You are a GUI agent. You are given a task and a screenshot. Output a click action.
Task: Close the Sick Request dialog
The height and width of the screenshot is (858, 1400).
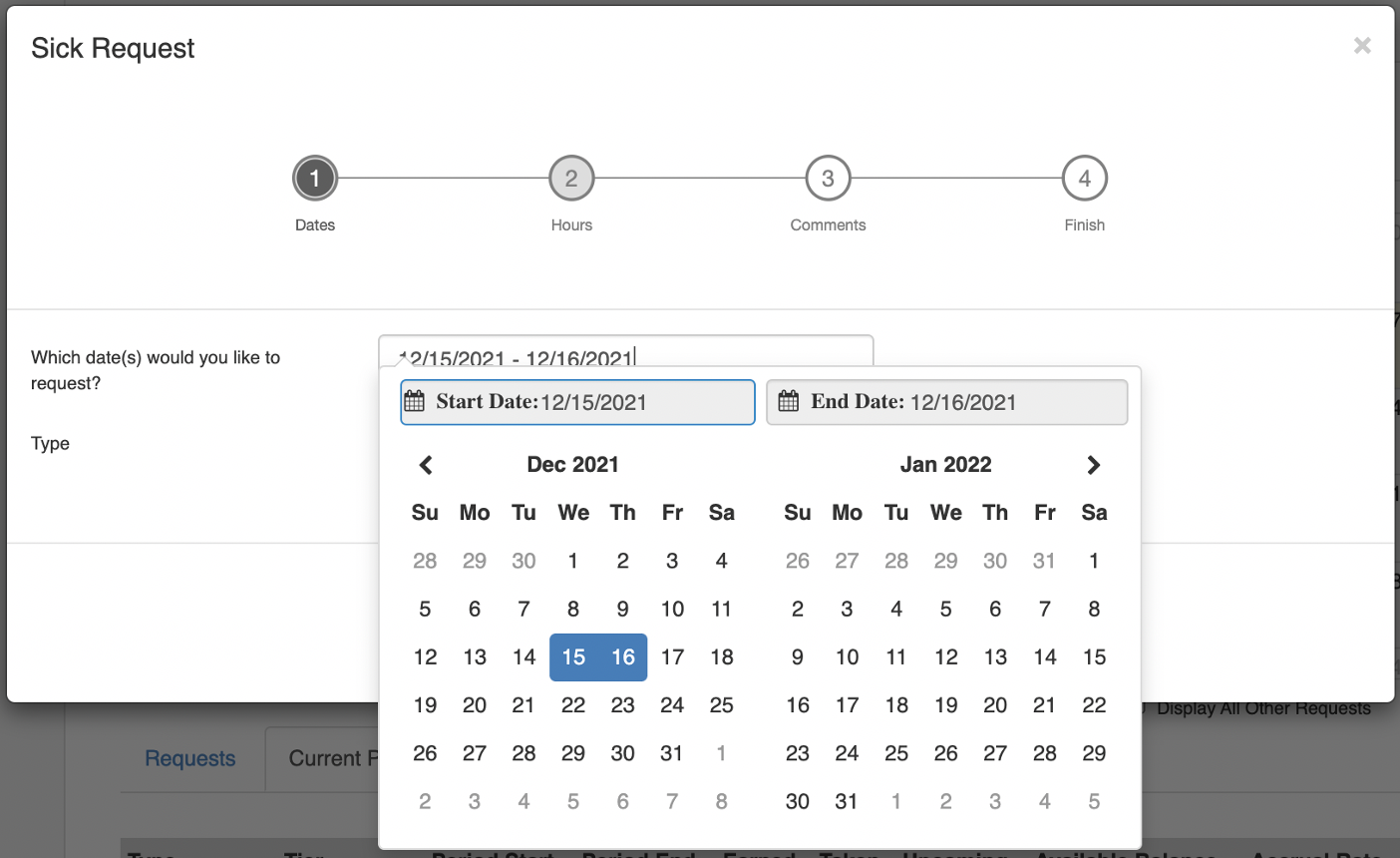point(1362,46)
